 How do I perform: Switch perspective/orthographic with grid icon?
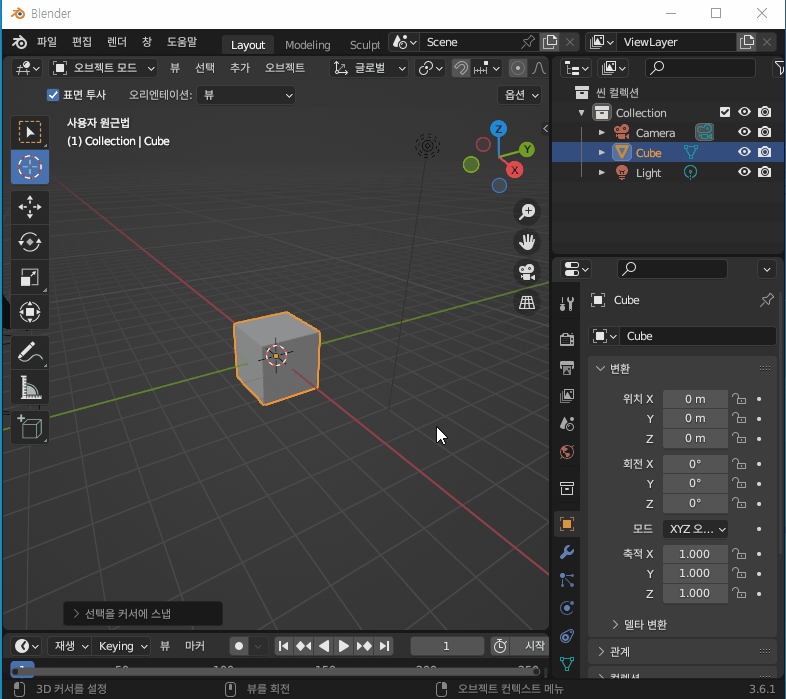click(x=527, y=302)
